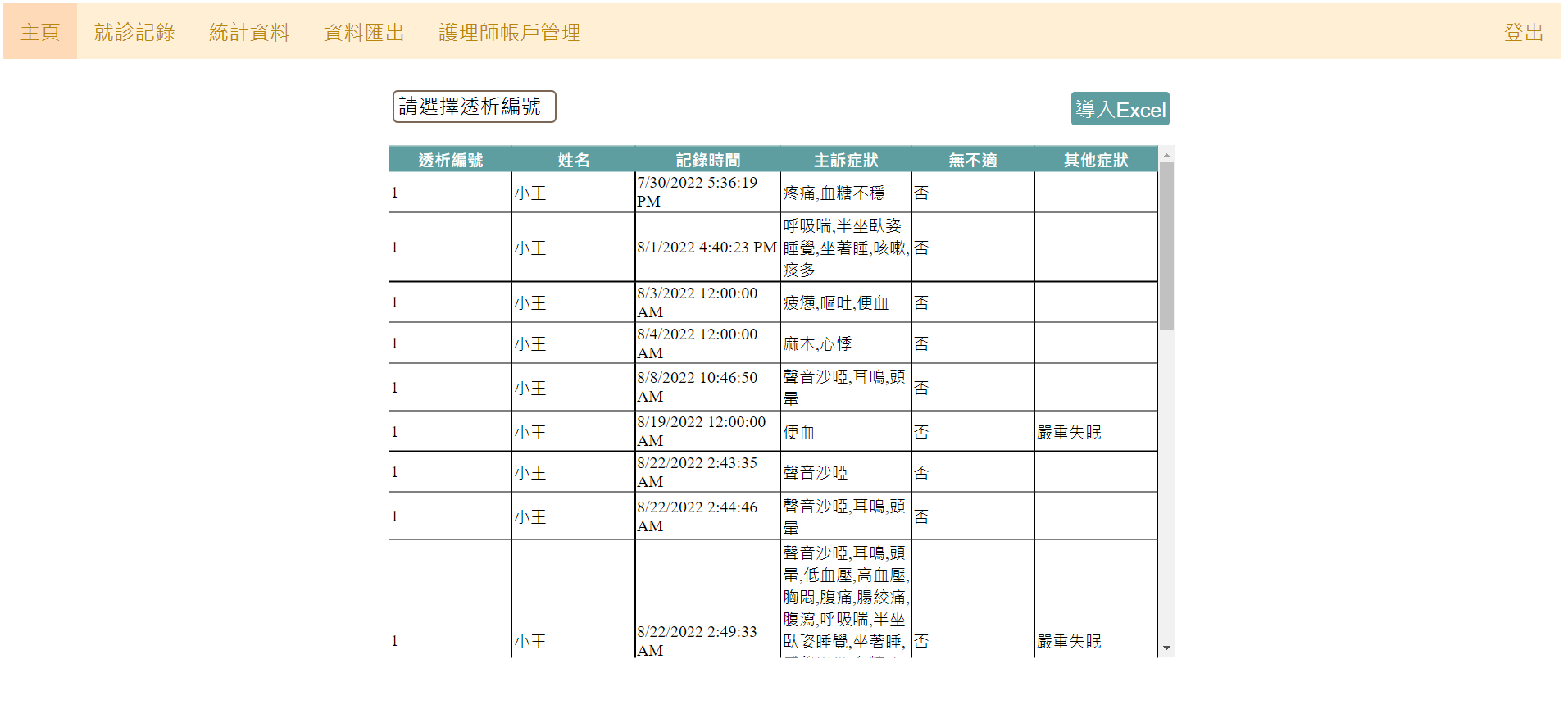Select the 8/3/2022 12:00:00 AM timestamp cell
Viewport: 1568px width, 723px height.
707,302
